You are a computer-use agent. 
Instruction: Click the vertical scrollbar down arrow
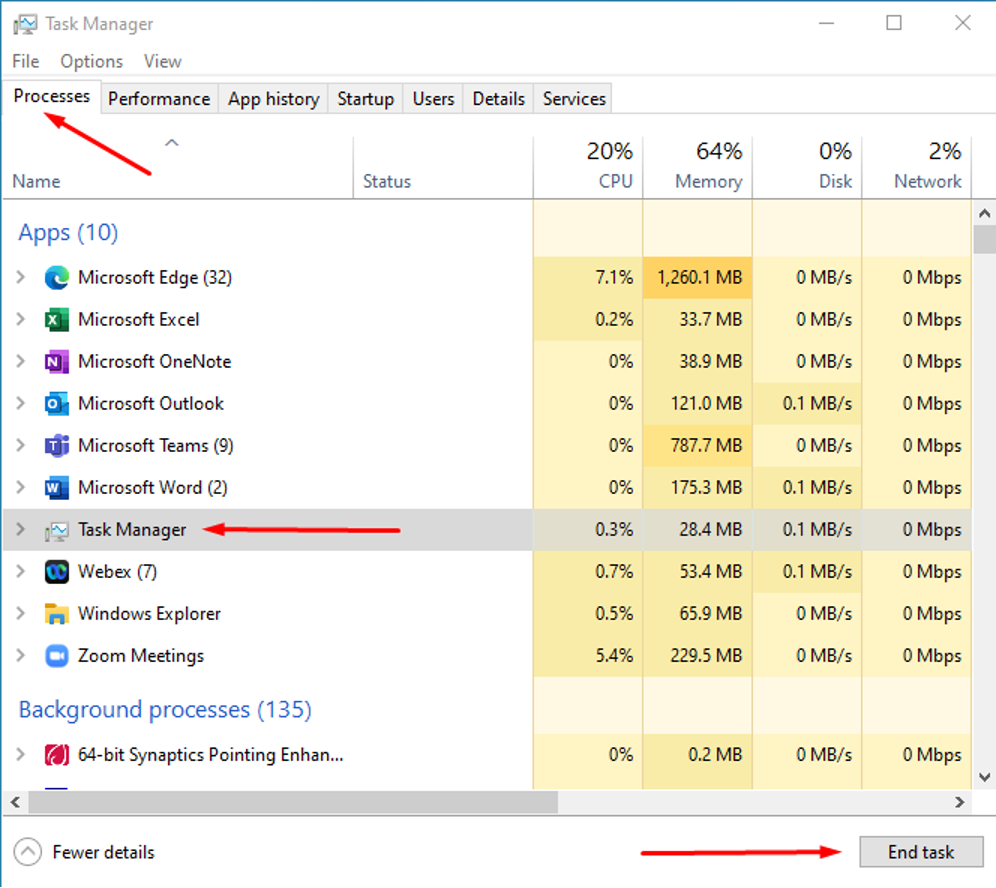point(984,777)
